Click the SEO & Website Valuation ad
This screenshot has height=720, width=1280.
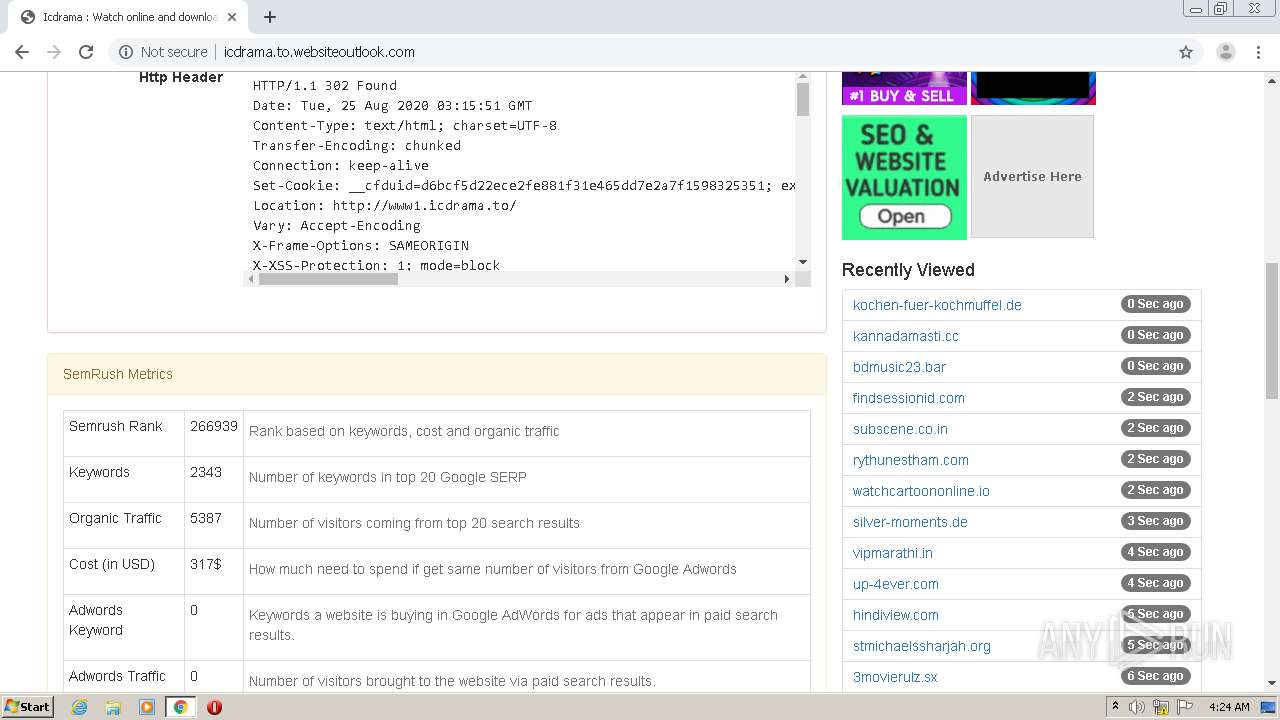(904, 177)
